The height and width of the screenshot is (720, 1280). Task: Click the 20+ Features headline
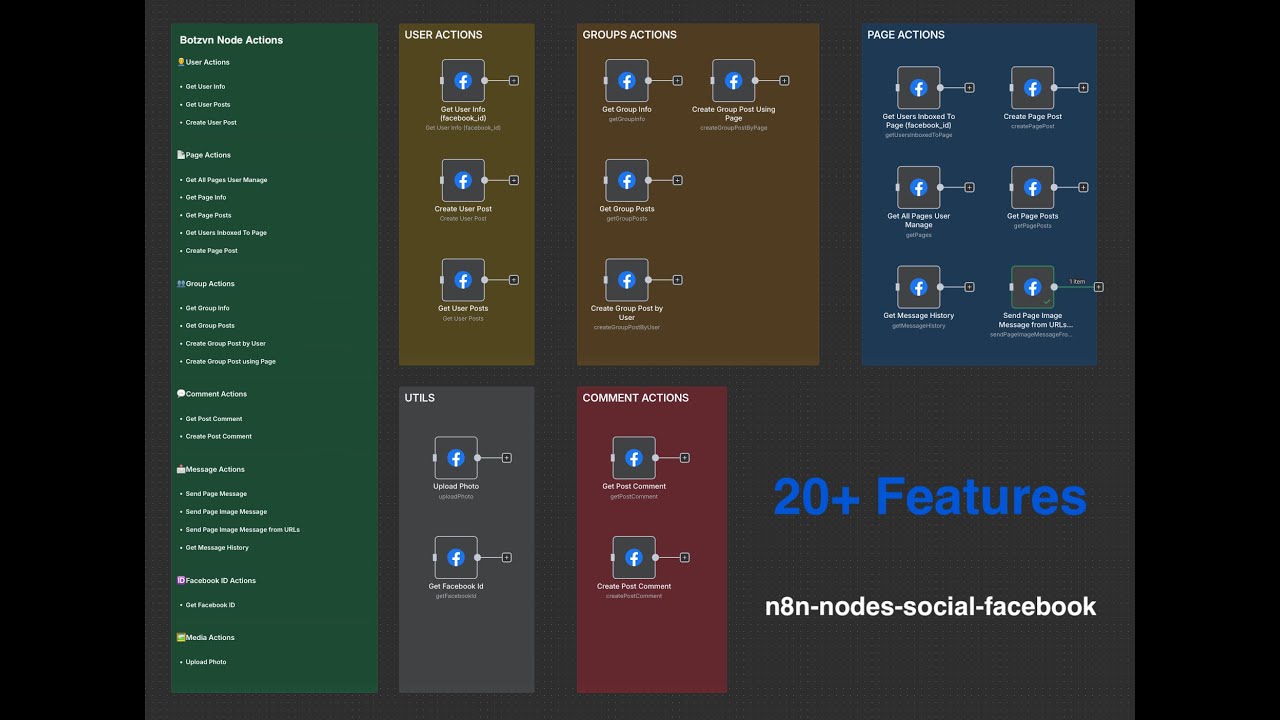[930, 497]
